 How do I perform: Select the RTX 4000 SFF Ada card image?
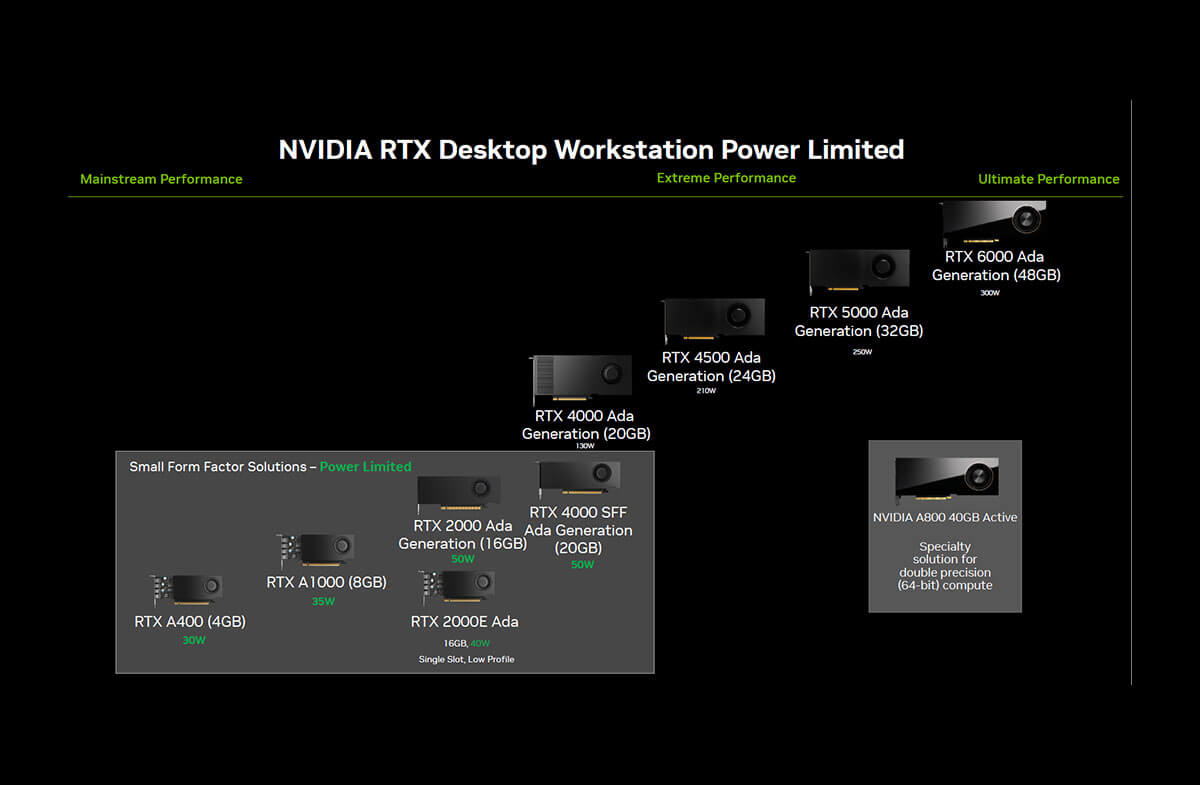(x=579, y=479)
